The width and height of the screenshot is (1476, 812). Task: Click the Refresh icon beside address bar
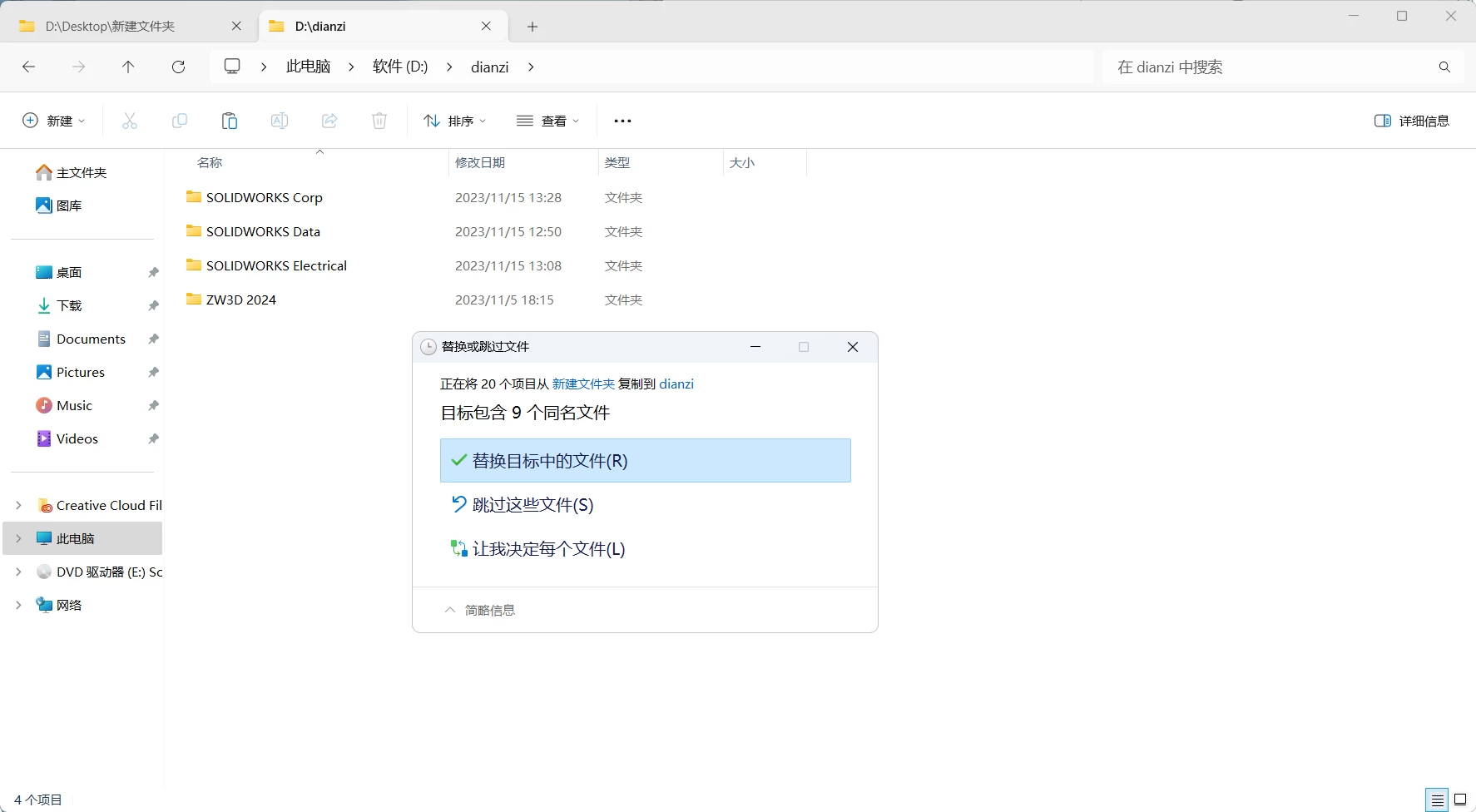(x=178, y=67)
